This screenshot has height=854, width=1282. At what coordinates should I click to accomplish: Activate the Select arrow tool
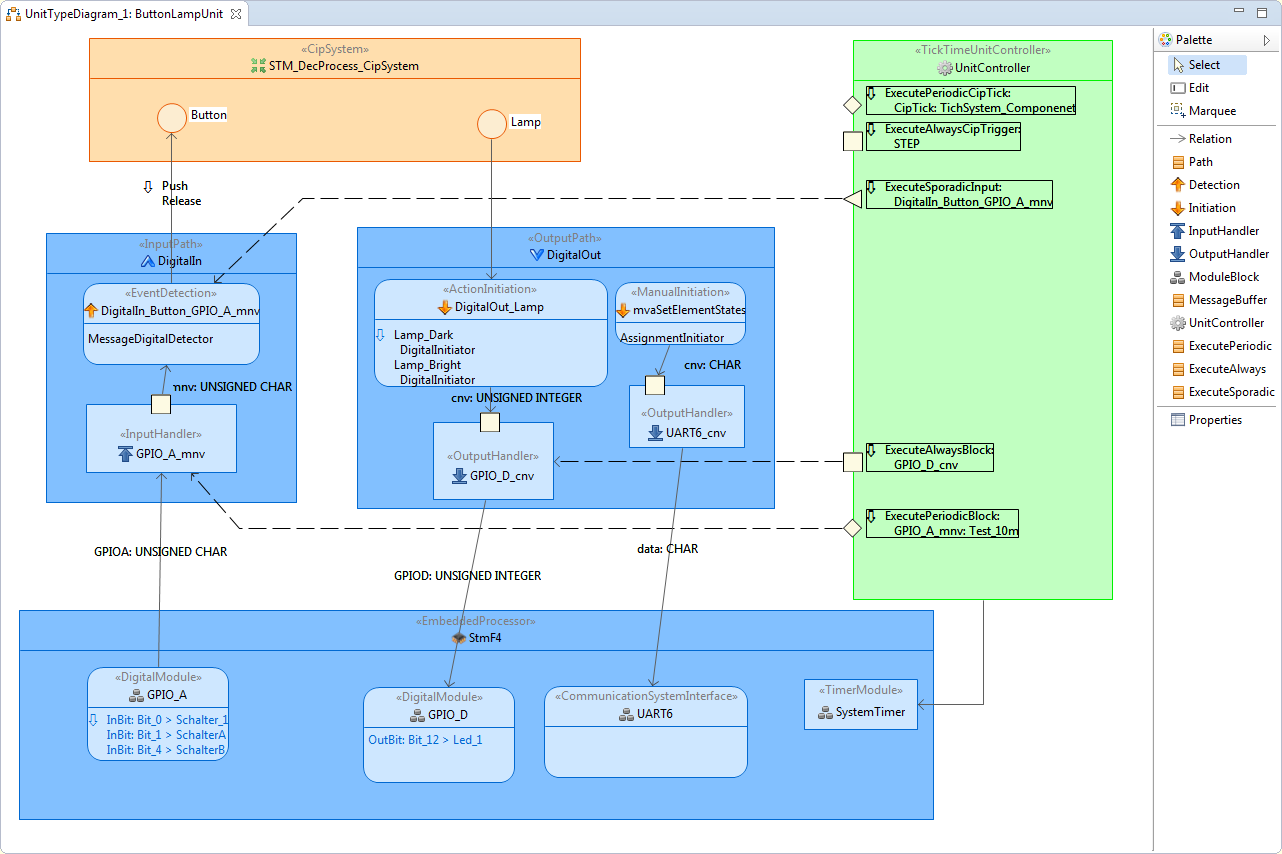pos(1204,65)
